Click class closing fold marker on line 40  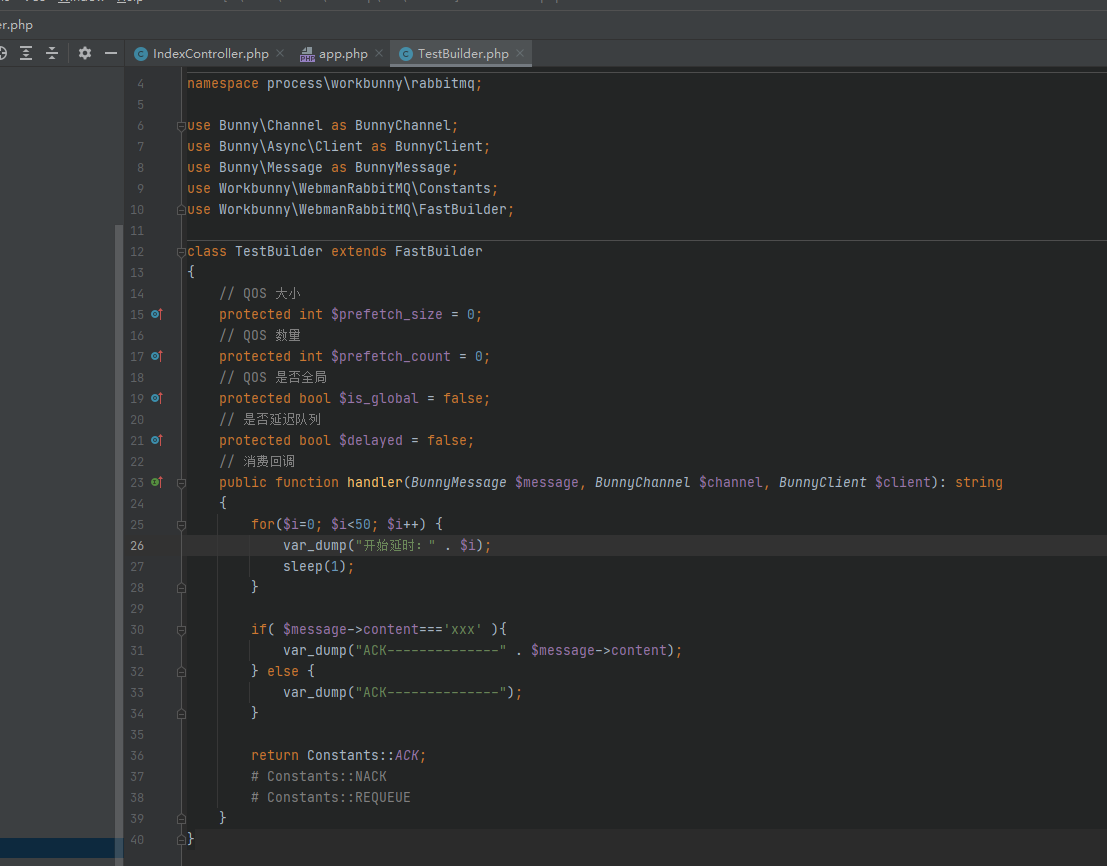181,840
